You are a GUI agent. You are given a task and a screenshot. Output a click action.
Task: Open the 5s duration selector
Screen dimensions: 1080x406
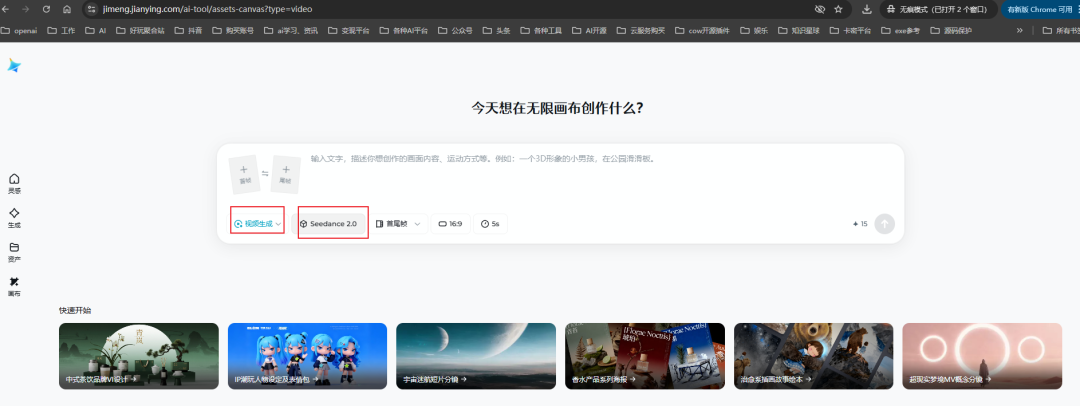pos(490,224)
